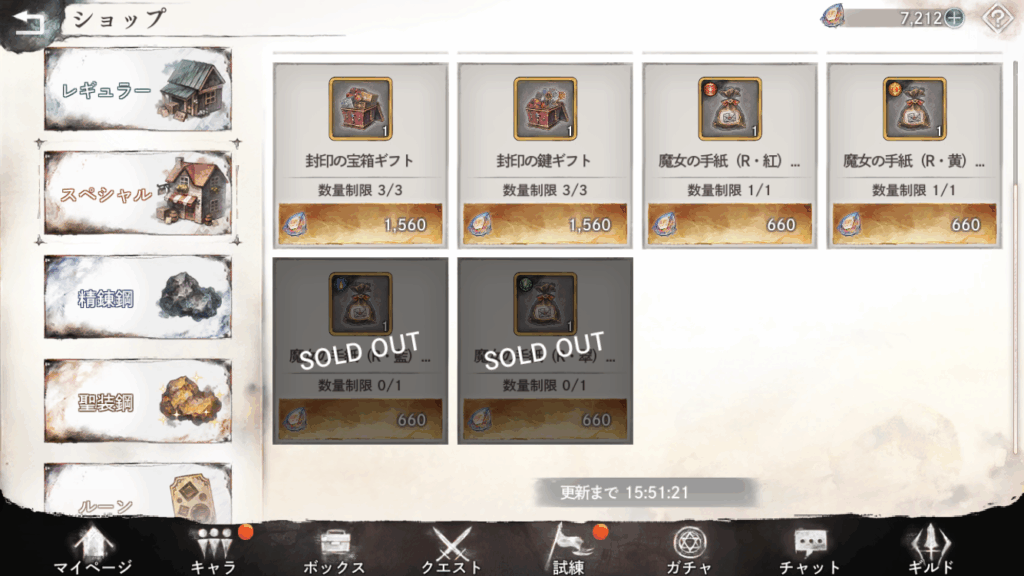Screen dimensions: 1024x576
Task: Switch to the レギュラー shop tab
Action: 138,89
